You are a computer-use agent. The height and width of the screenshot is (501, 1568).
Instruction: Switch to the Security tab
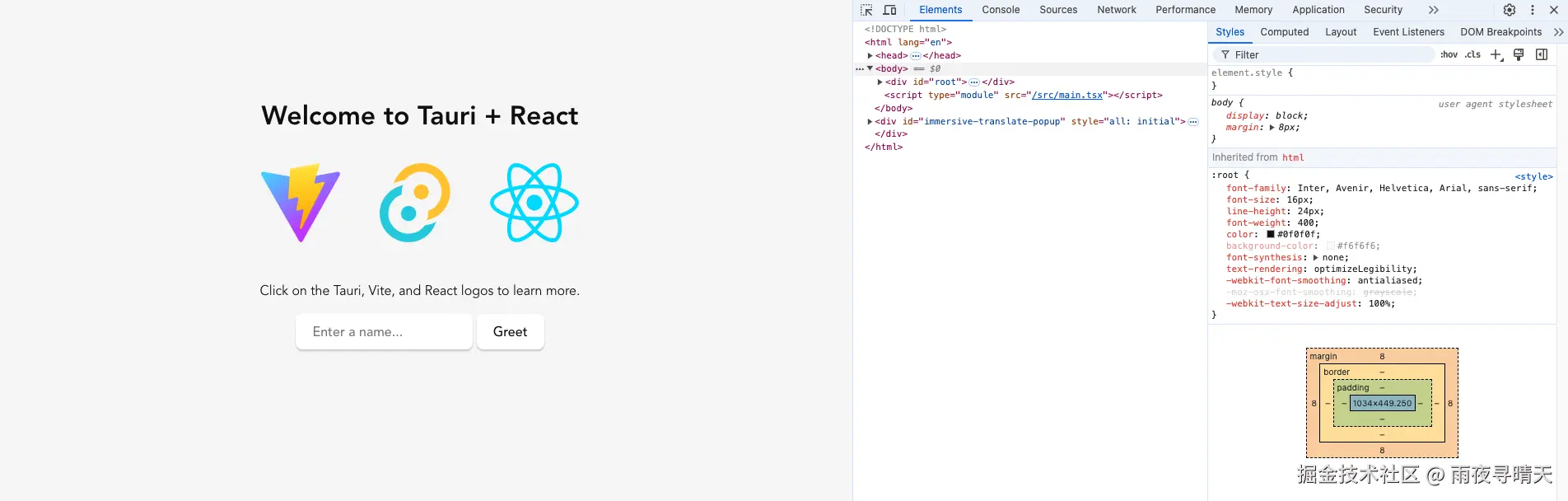(1383, 10)
